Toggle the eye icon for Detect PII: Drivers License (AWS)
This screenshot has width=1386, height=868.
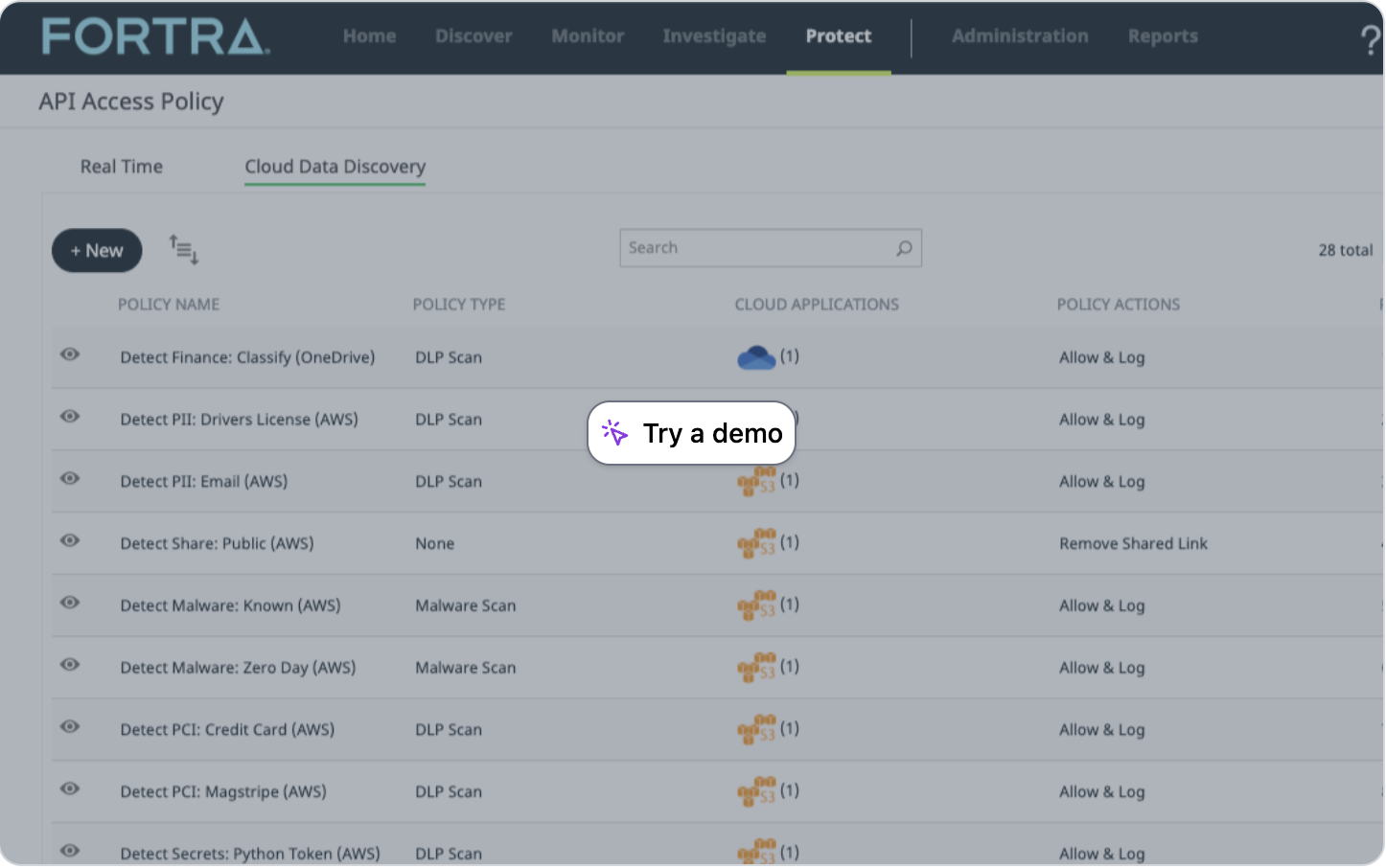[x=70, y=417]
